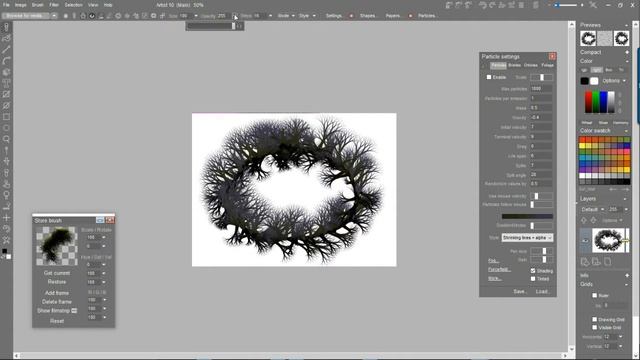
Task: Open the Forcefield.. link
Action: (x=499, y=269)
